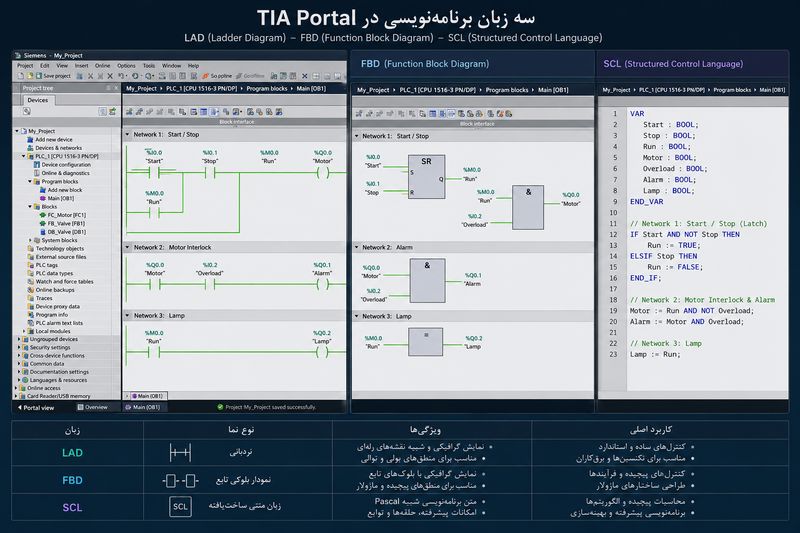Click SCL line "IF Start AND NOT Stop THEN"
Screen dimensions: 800x533
pos(685,235)
